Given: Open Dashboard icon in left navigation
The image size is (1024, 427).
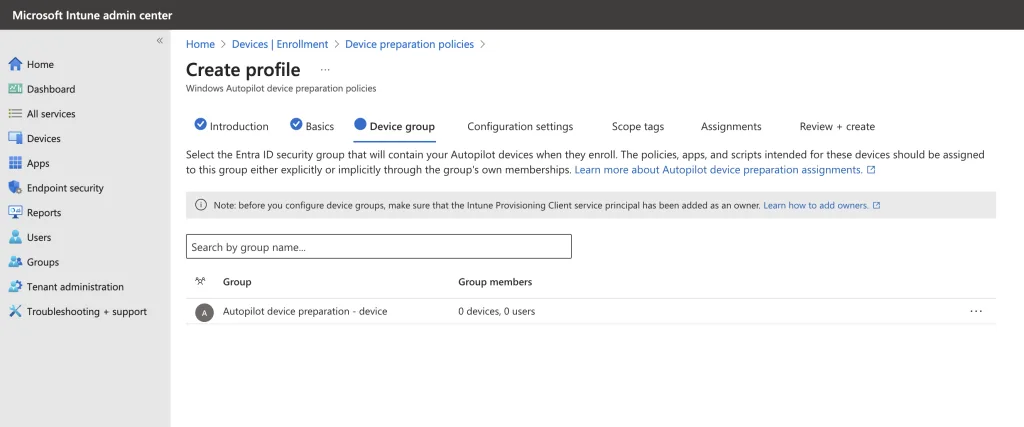Looking at the screenshot, I should (x=15, y=89).
